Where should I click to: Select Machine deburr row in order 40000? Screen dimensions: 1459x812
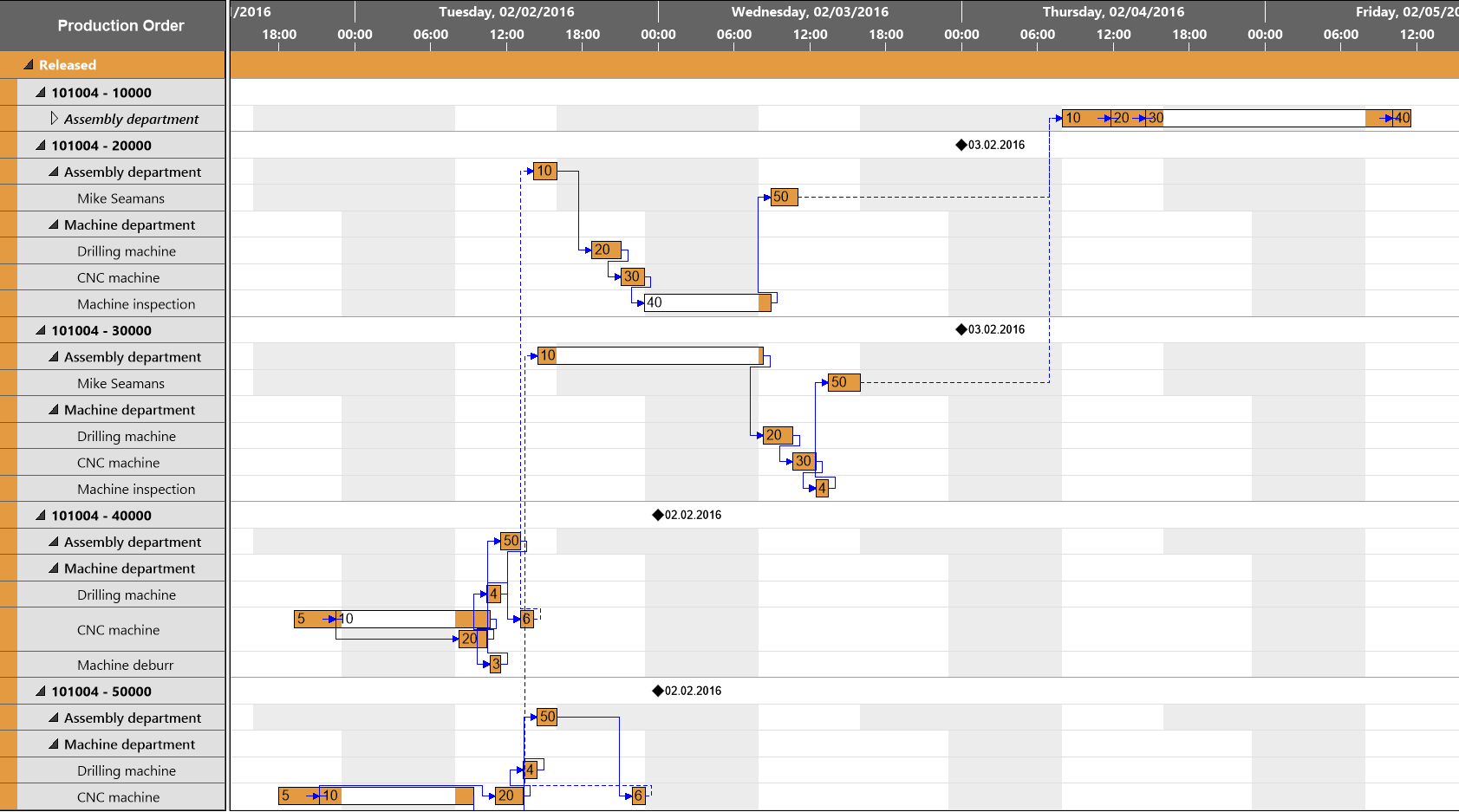(x=120, y=665)
